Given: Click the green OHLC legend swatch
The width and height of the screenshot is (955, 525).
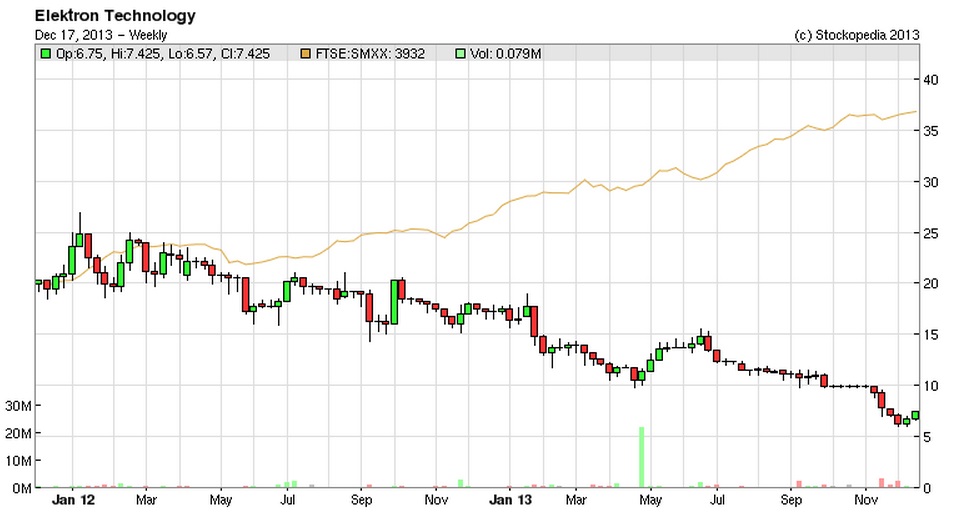Looking at the screenshot, I should click(45, 54).
